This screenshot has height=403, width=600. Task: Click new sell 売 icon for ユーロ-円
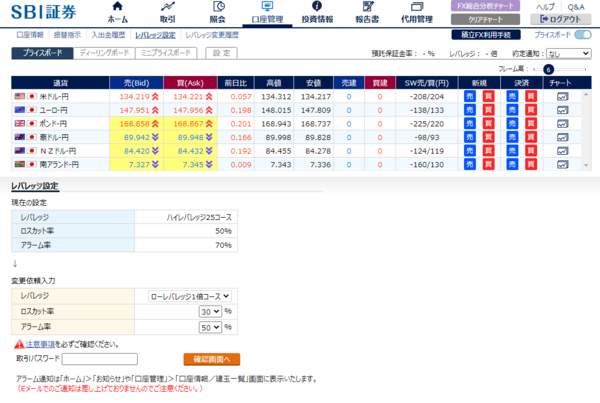coord(470,110)
